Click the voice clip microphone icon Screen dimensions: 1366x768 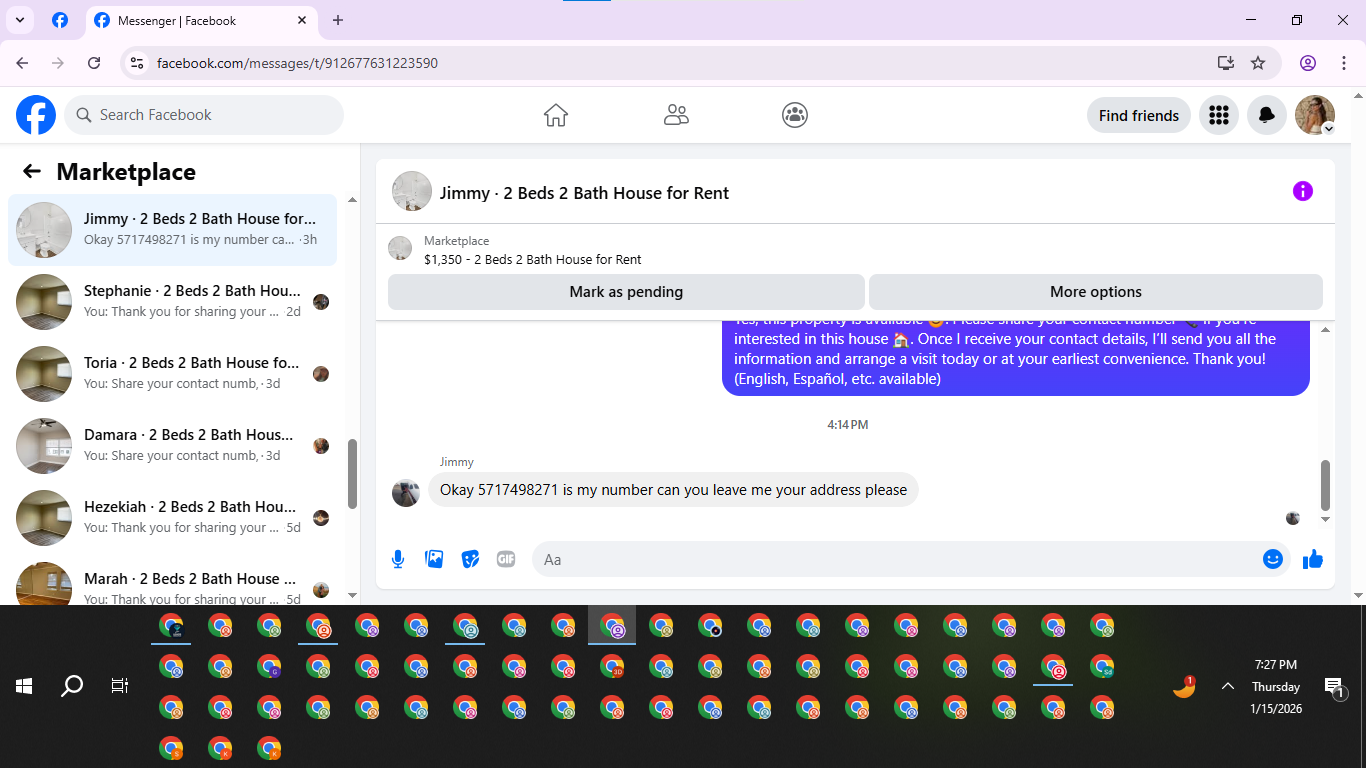[x=398, y=559]
